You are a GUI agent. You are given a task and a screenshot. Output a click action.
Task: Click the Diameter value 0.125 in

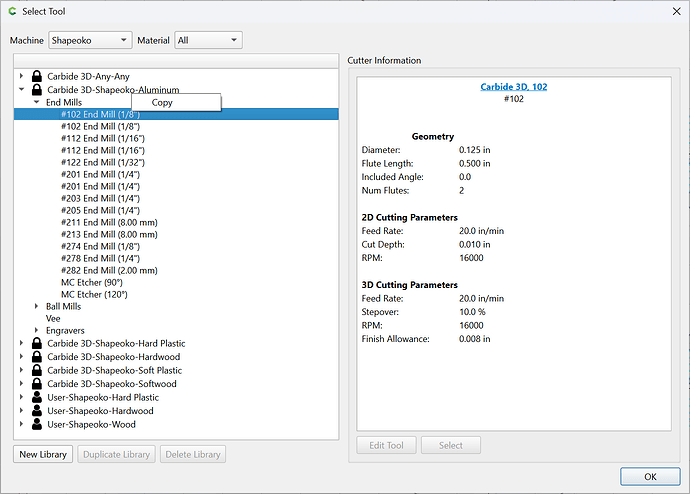click(x=474, y=150)
